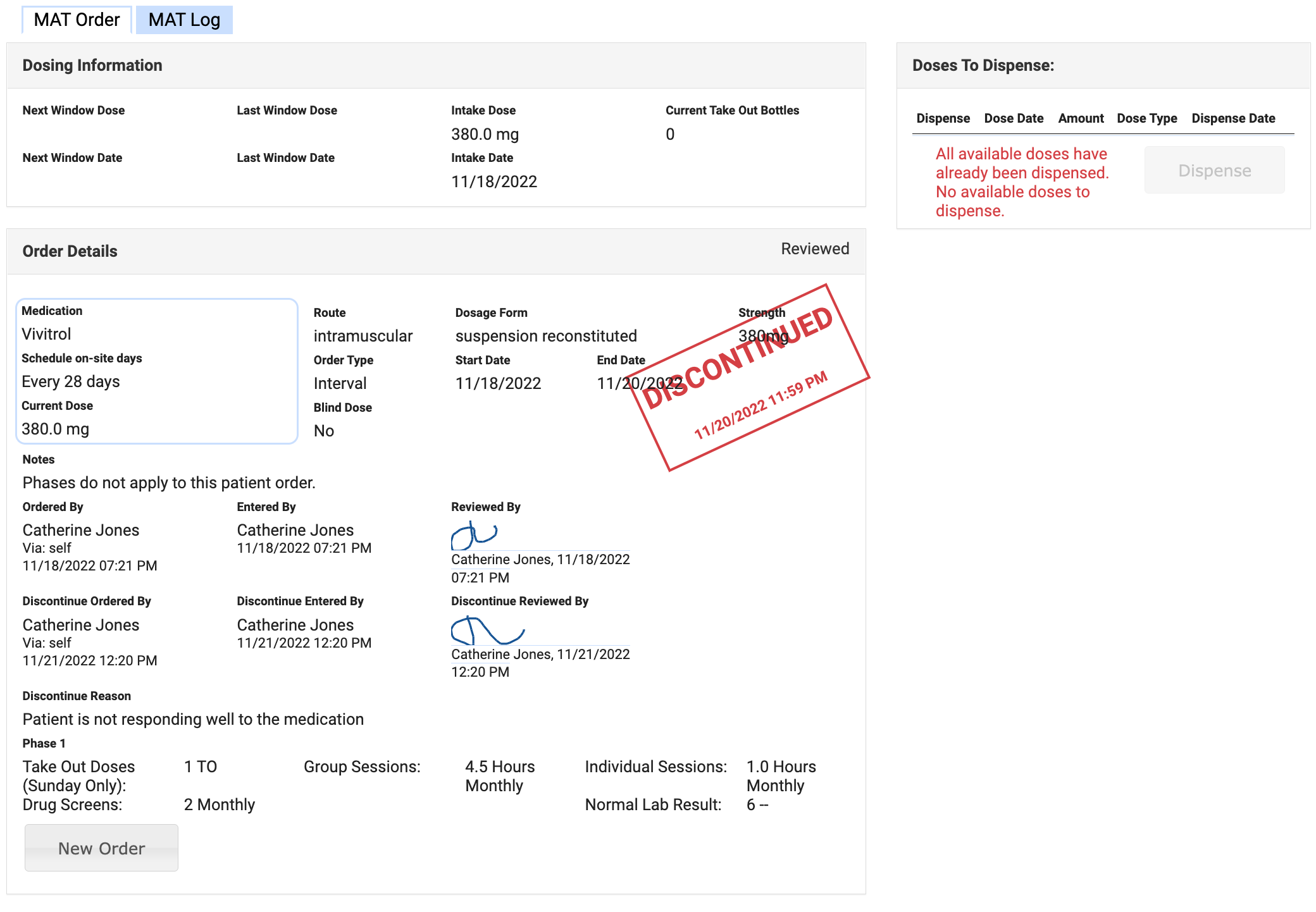Click the Discontinue Reason text
1316x912 pixels.
point(193,719)
